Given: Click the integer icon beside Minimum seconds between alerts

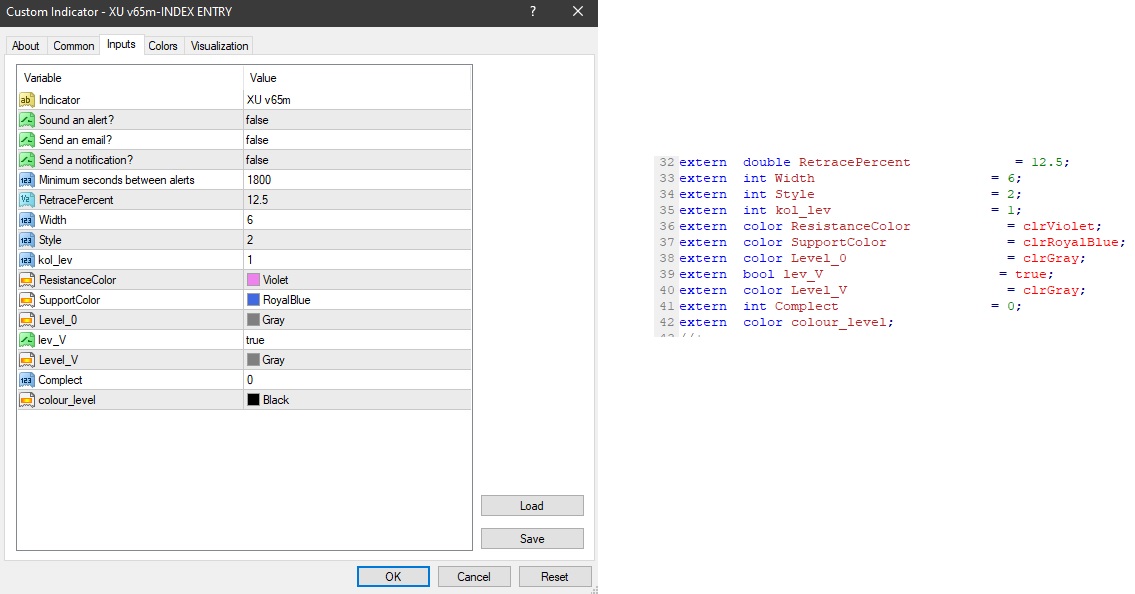Looking at the screenshot, I should click(27, 180).
